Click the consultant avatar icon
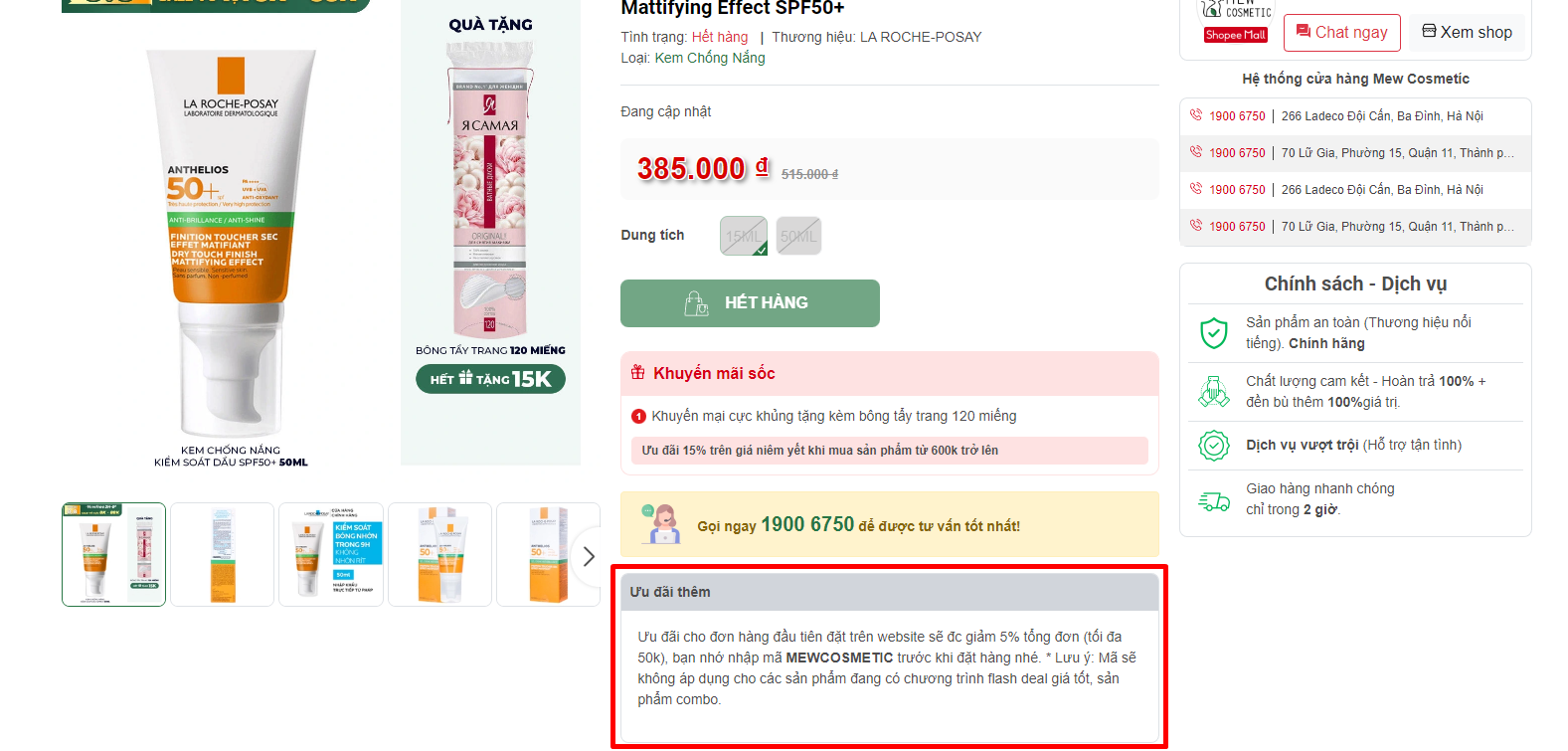 660,524
